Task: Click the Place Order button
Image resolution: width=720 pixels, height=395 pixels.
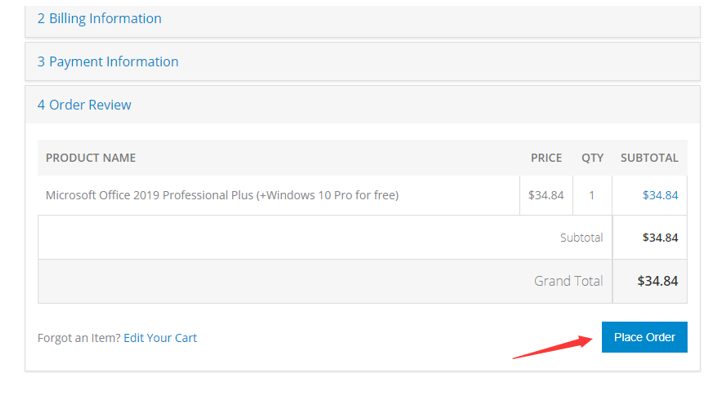Action: pos(644,337)
